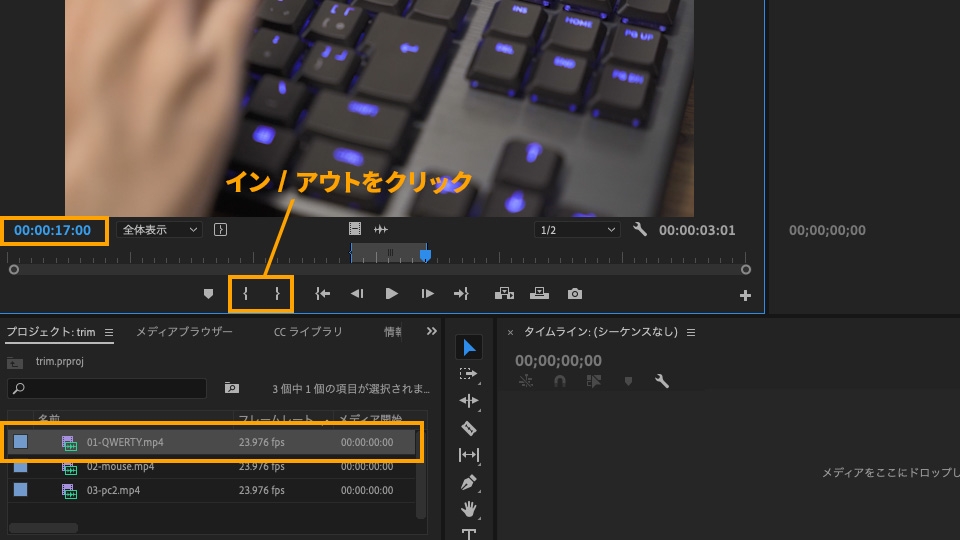Click the Insert edit icon

pyautogui.click(x=504, y=294)
